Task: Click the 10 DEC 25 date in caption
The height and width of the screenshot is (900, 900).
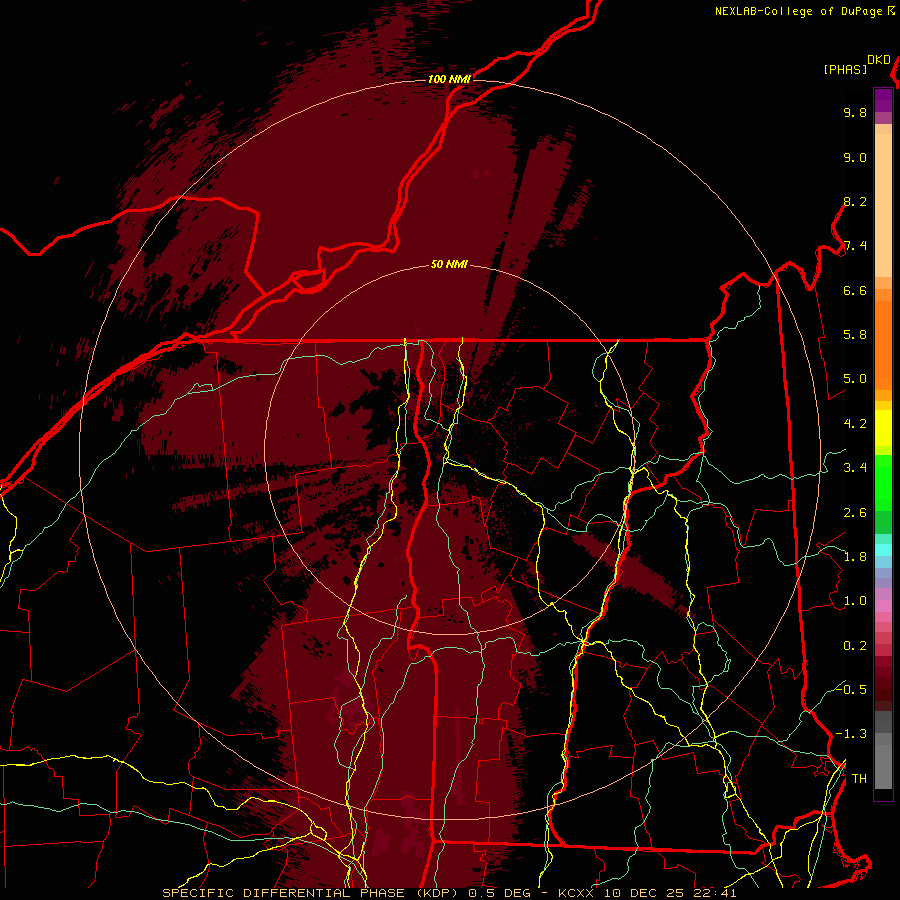Action: [x=643, y=893]
